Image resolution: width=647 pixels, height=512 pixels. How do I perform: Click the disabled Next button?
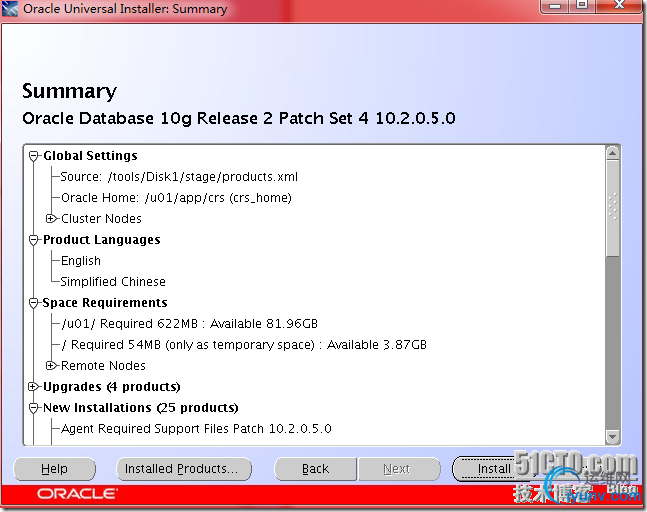(x=399, y=469)
